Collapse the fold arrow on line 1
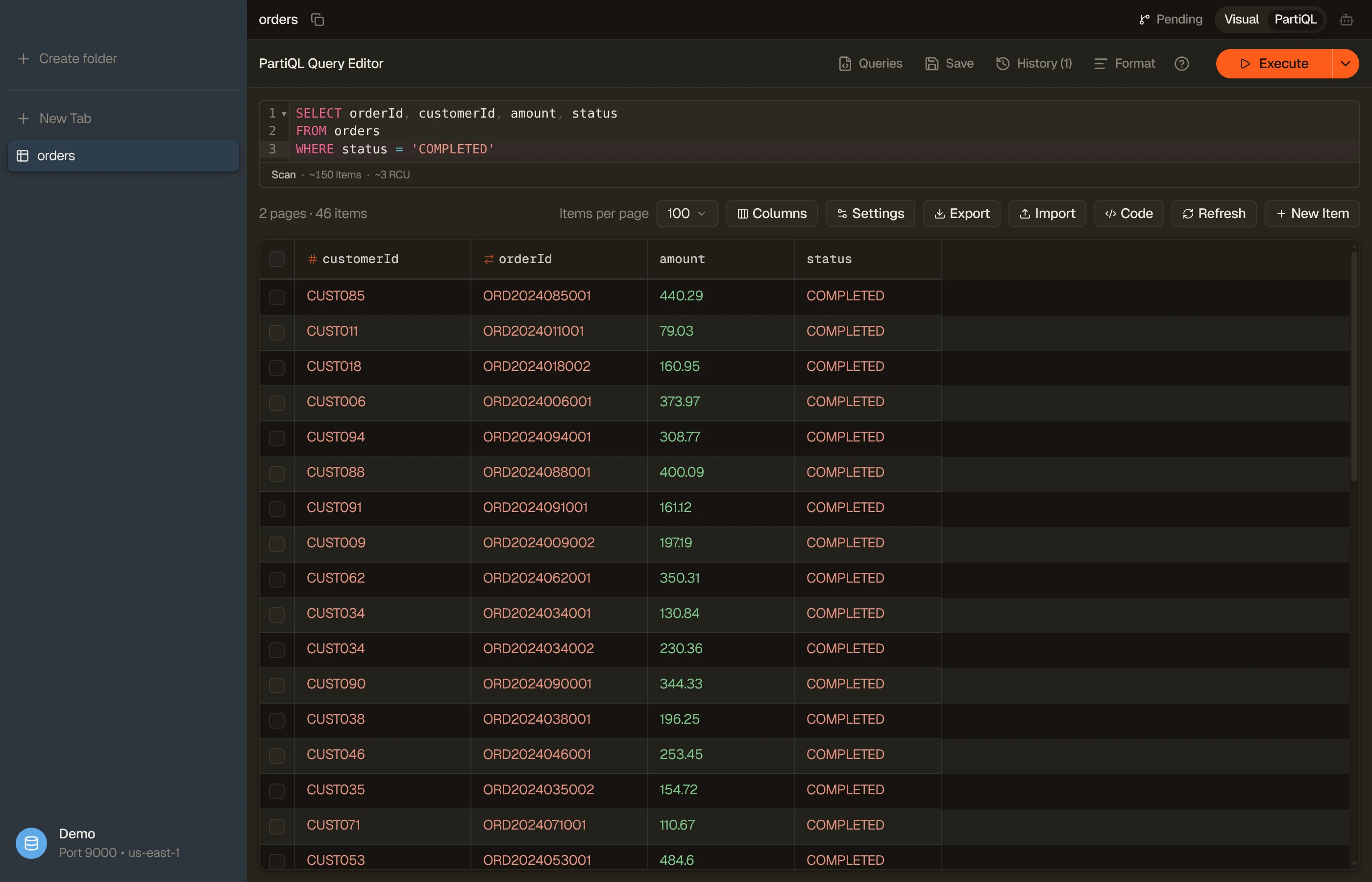 coord(284,114)
